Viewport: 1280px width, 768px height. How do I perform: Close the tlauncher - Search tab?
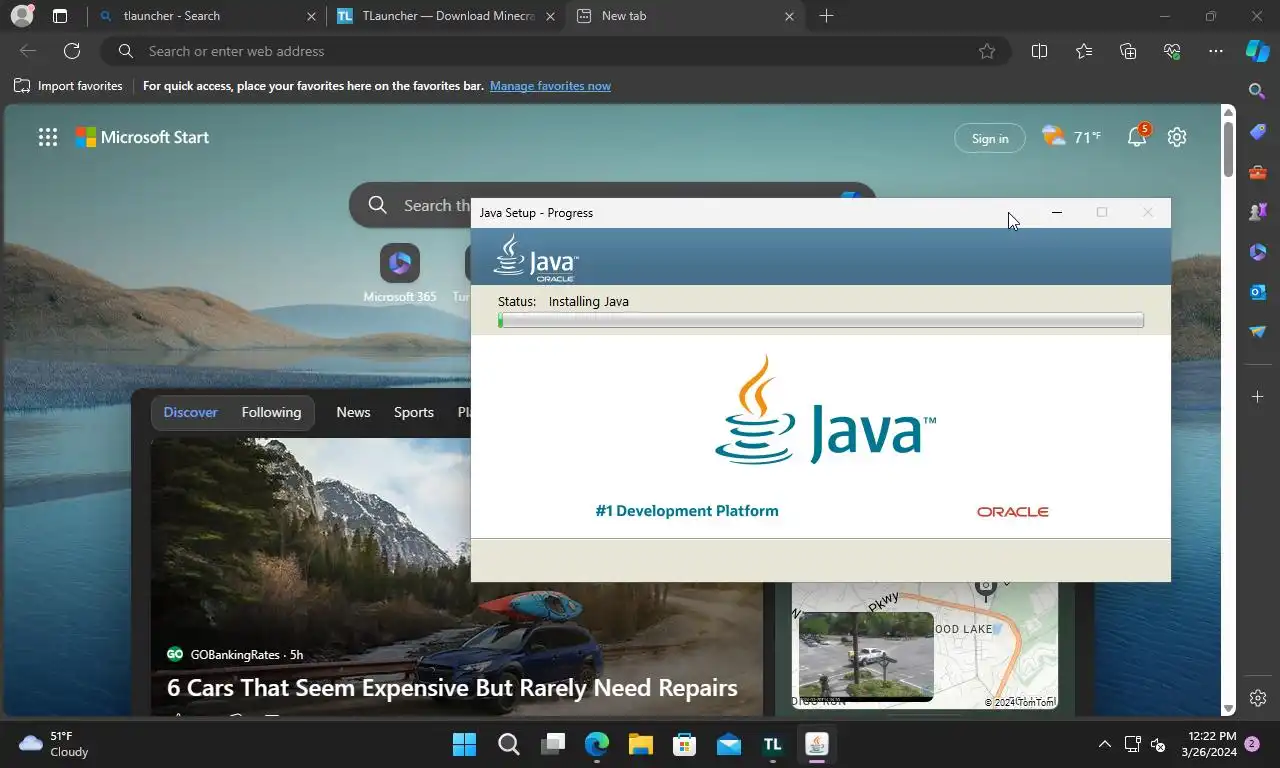coord(311,16)
